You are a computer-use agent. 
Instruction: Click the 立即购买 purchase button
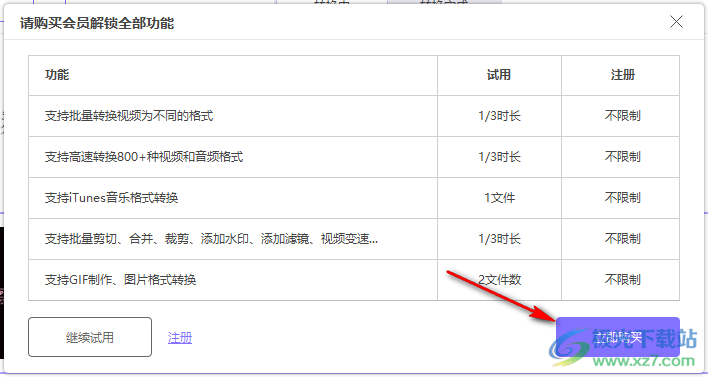618,337
